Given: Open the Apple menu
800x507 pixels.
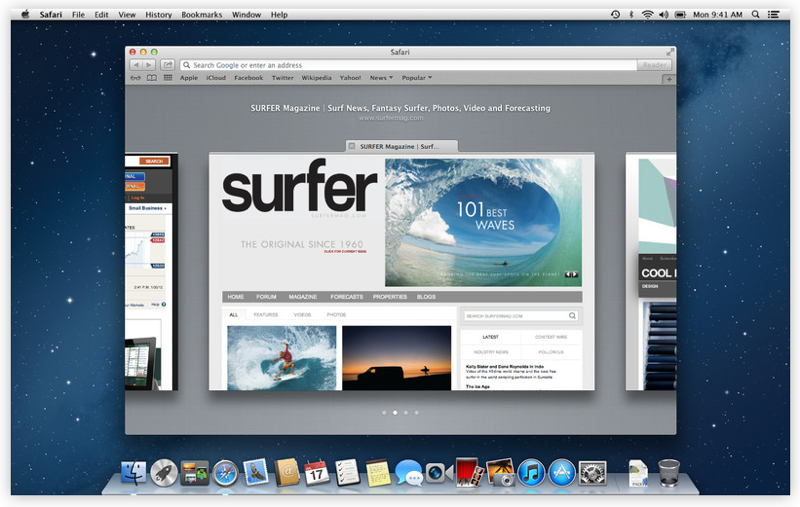Looking at the screenshot, I should (26, 14).
